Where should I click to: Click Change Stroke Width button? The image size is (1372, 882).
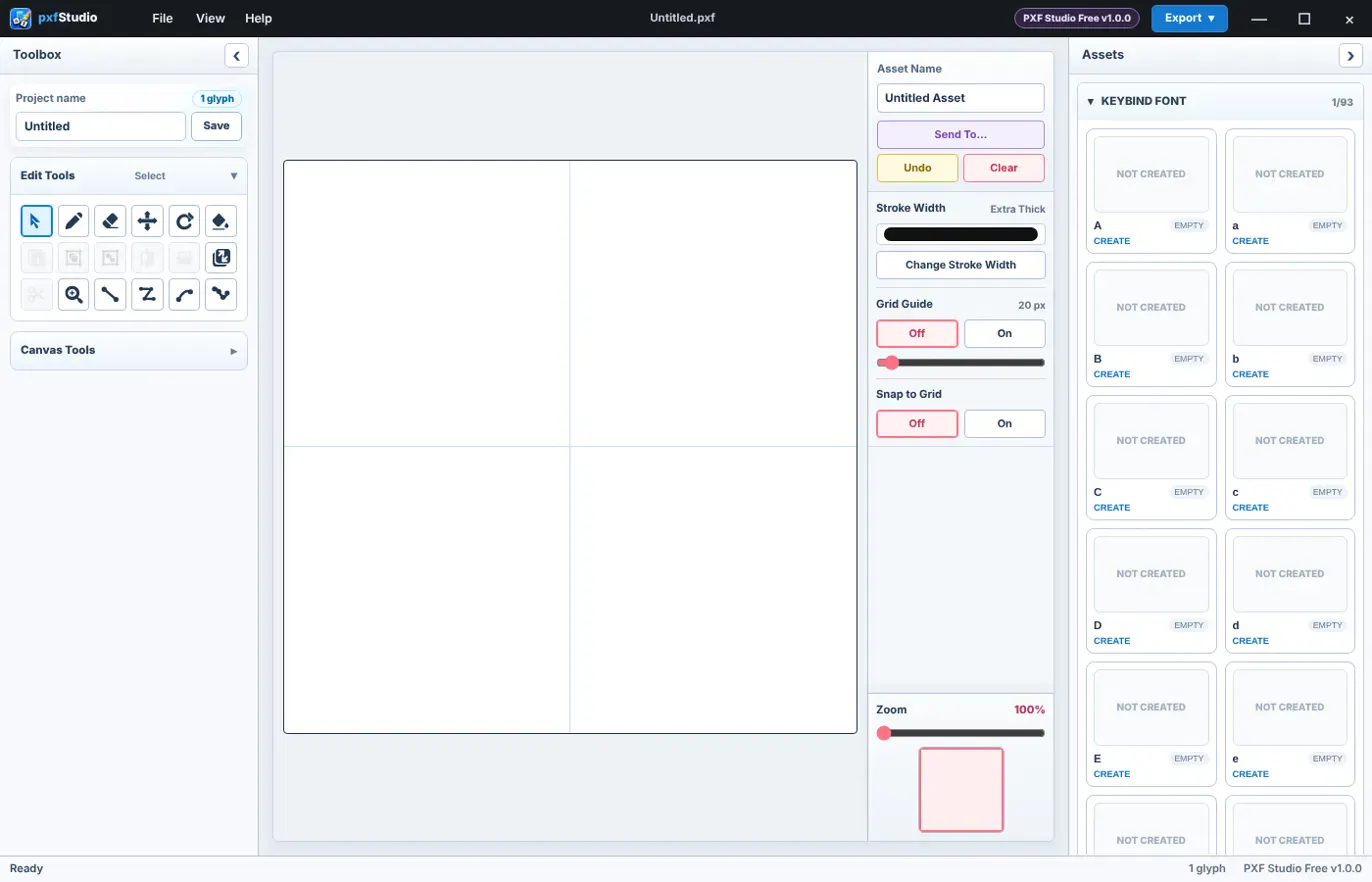point(960,265)
